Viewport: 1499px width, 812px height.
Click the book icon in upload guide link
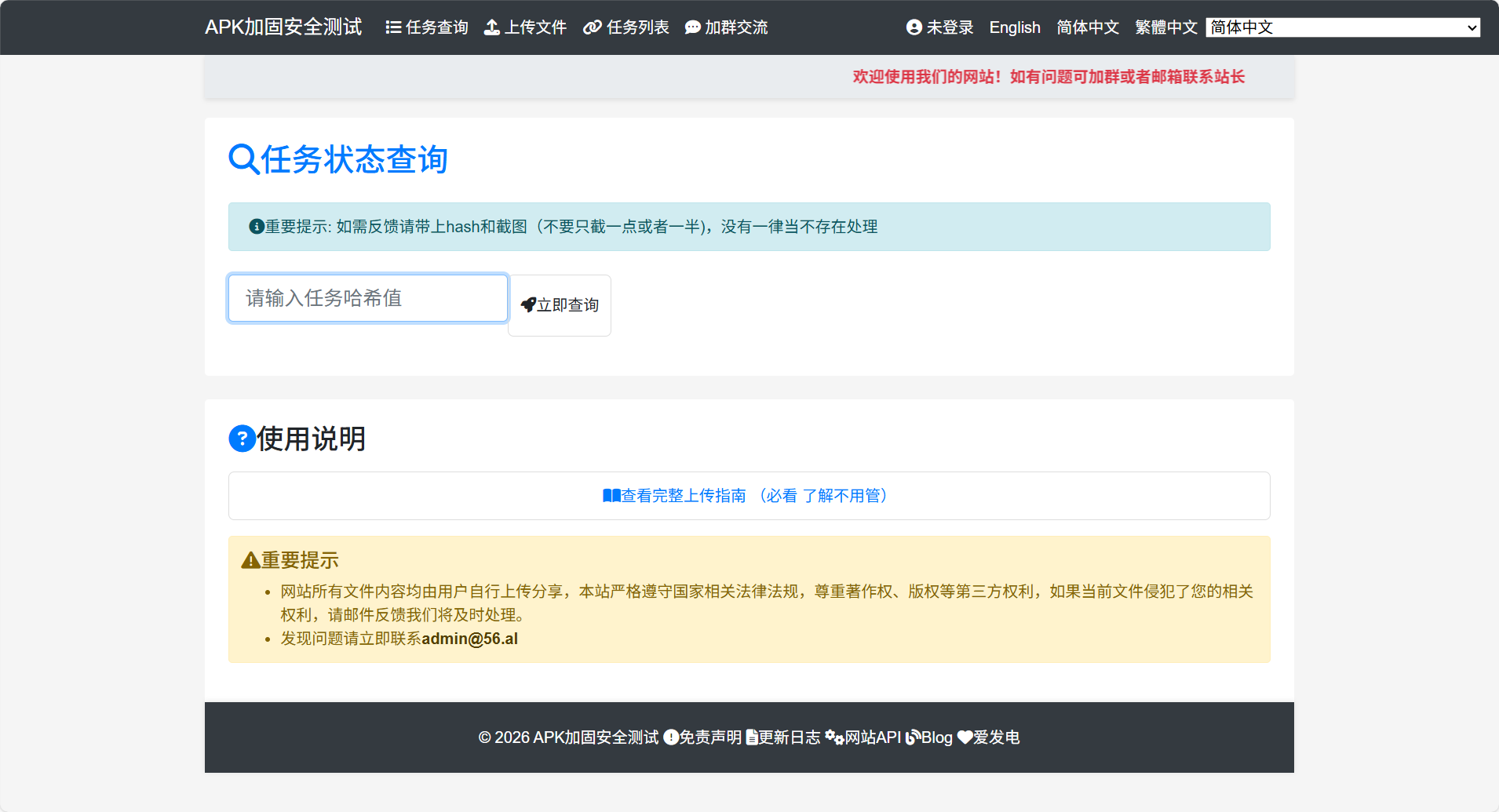611,496
